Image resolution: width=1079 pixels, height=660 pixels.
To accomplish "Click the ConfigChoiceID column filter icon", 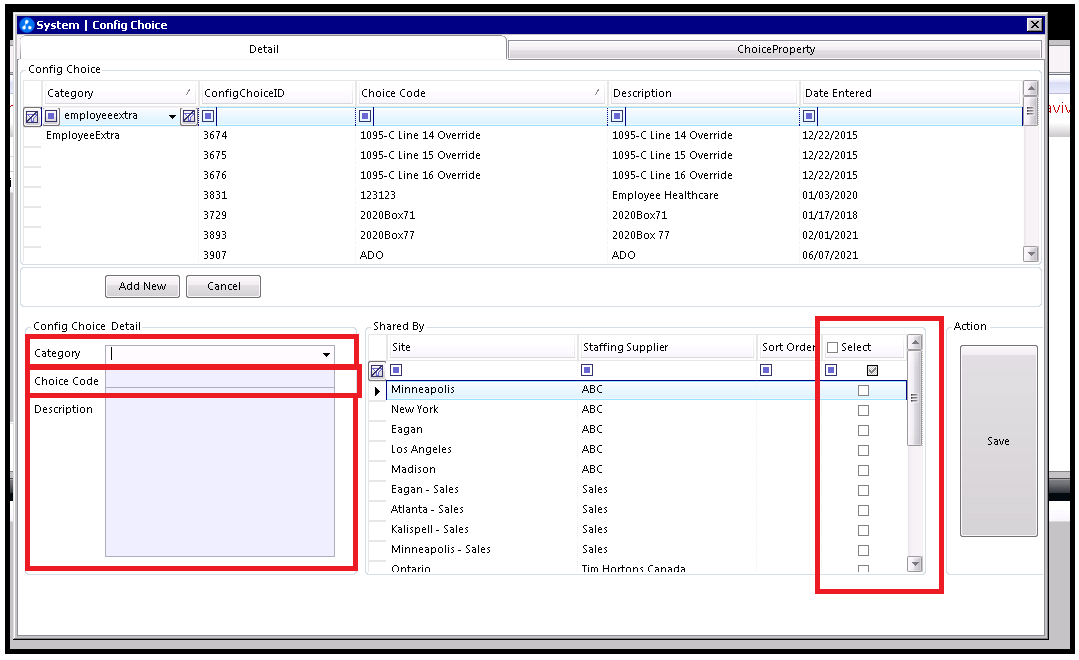I will click(x=209, y=116).
